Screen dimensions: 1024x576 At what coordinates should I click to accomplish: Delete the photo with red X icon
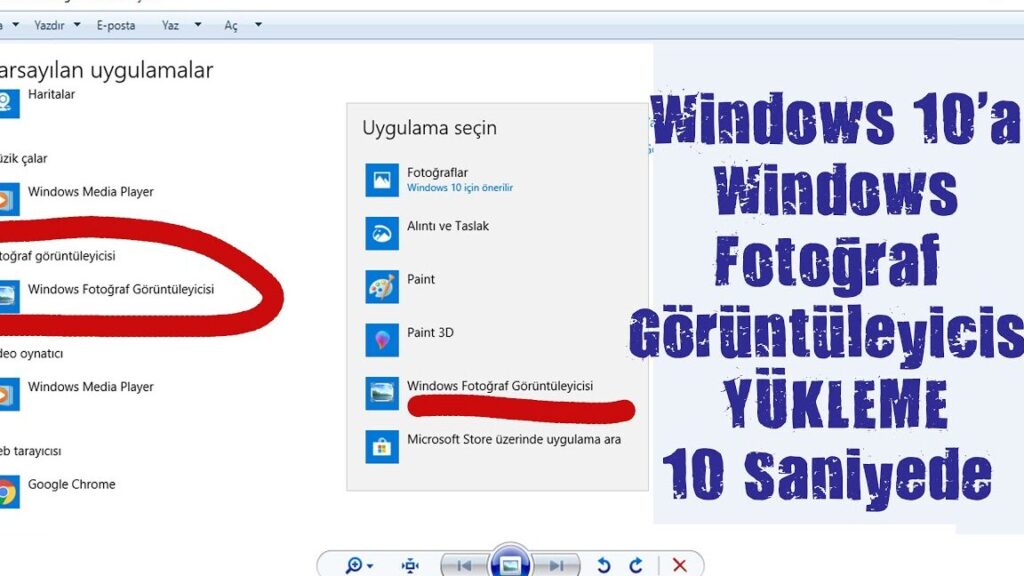pyautogui.click(x=680, y=565)
